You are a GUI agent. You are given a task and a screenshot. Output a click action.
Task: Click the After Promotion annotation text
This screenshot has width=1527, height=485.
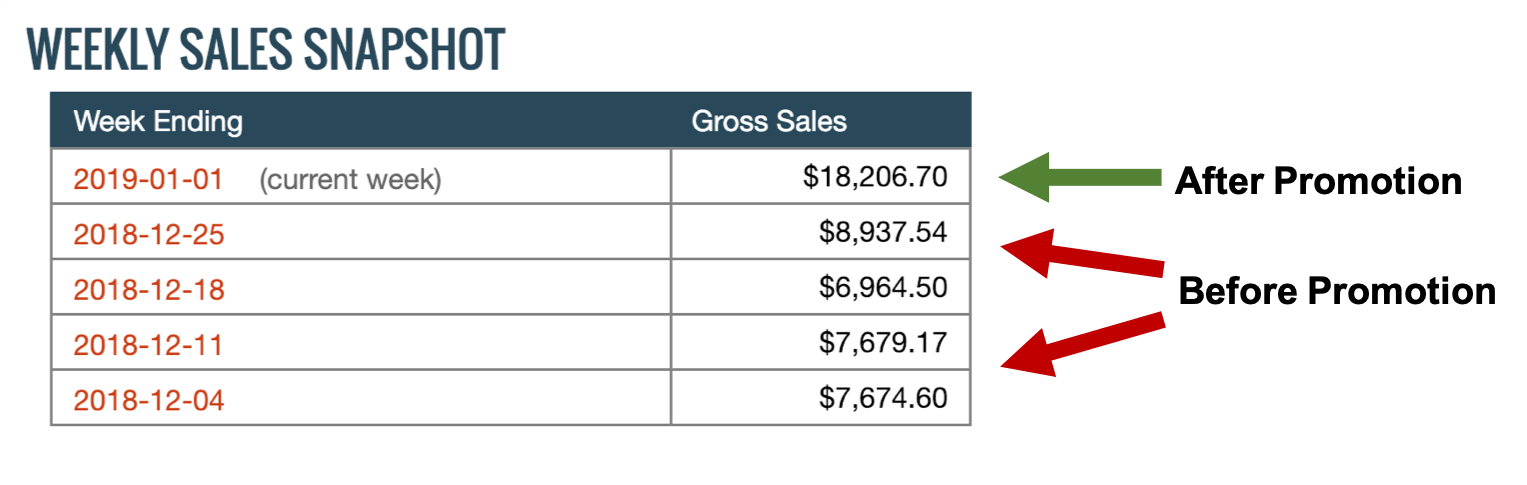[1318, 181]
